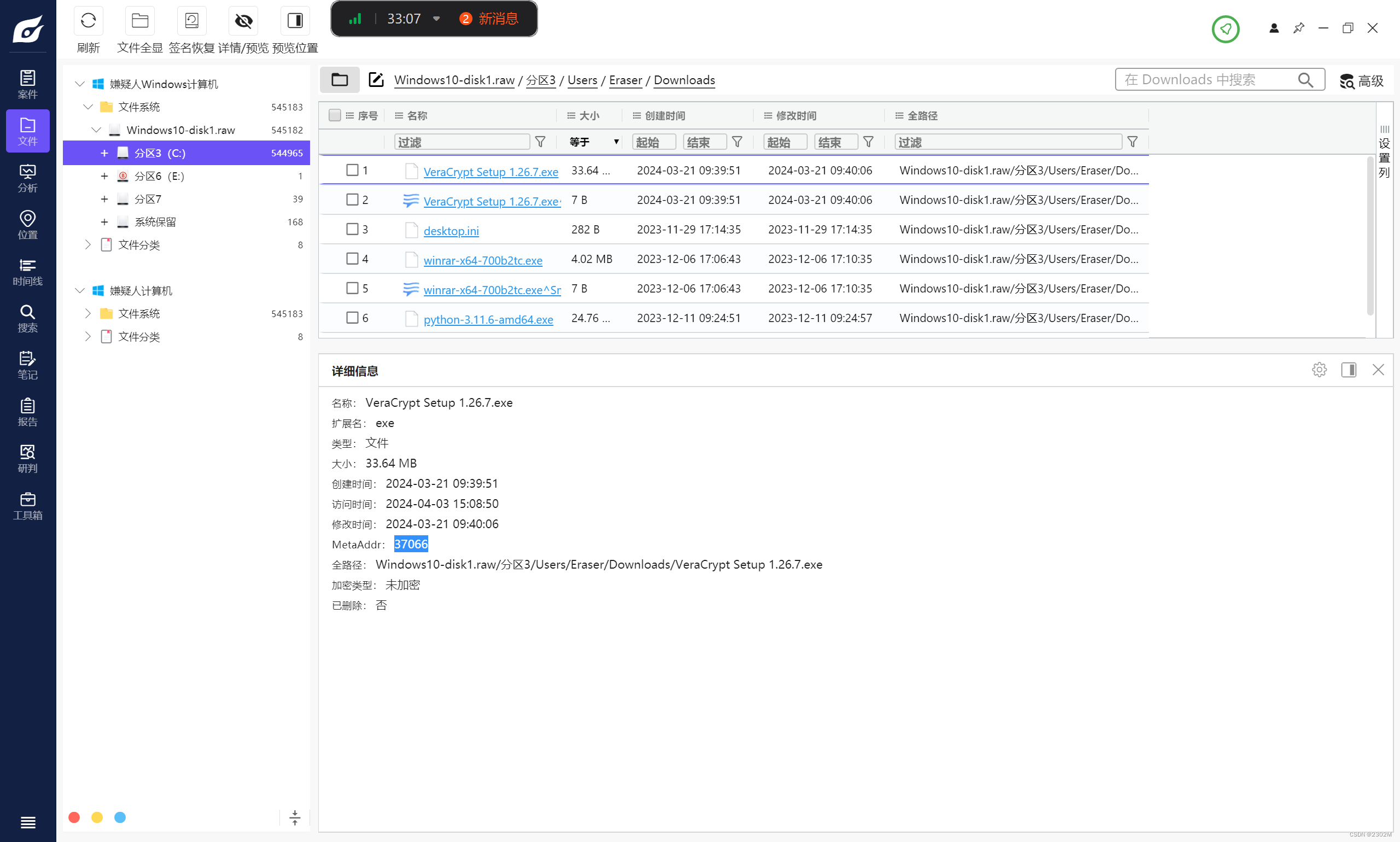Toggle the Details/Preview (详情/预览) eye icon
Image resolution: width=1400 pixels, height=842 pixels.
point(243,21)
